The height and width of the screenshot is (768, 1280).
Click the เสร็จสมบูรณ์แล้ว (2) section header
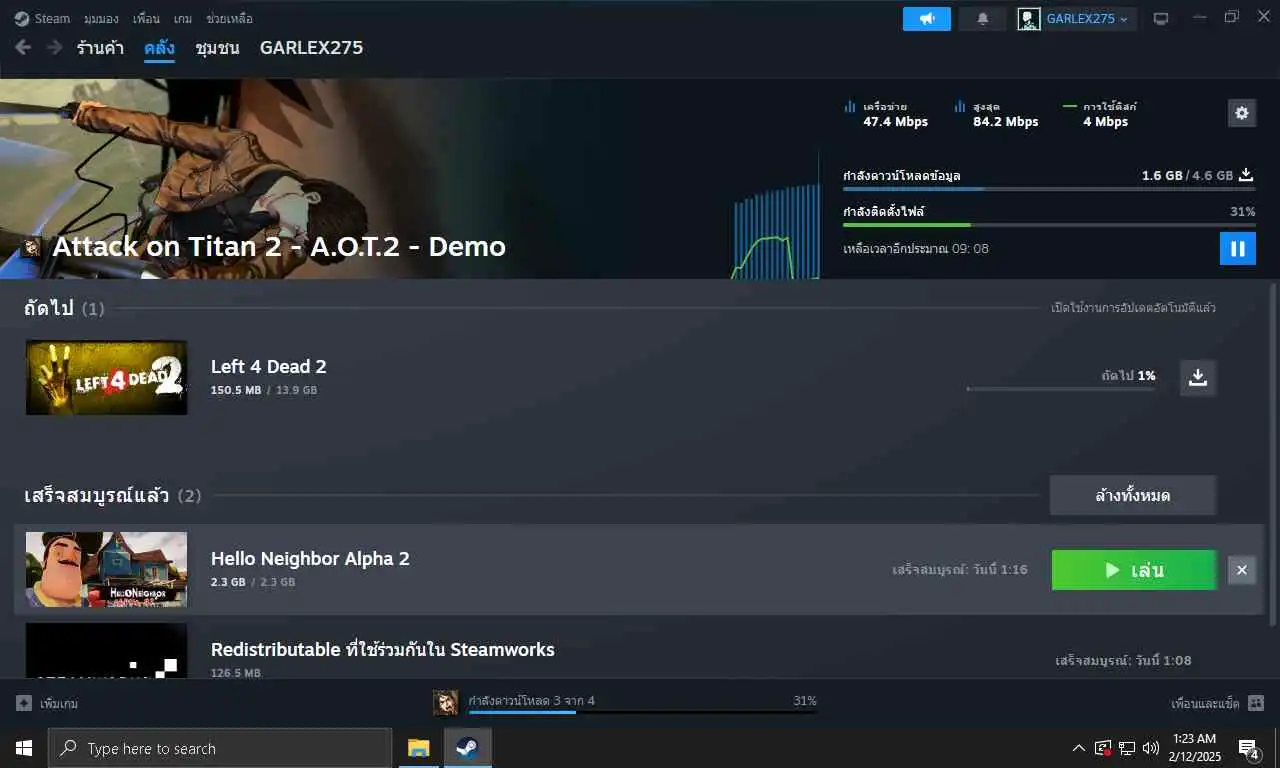click(x=113, y=495)
